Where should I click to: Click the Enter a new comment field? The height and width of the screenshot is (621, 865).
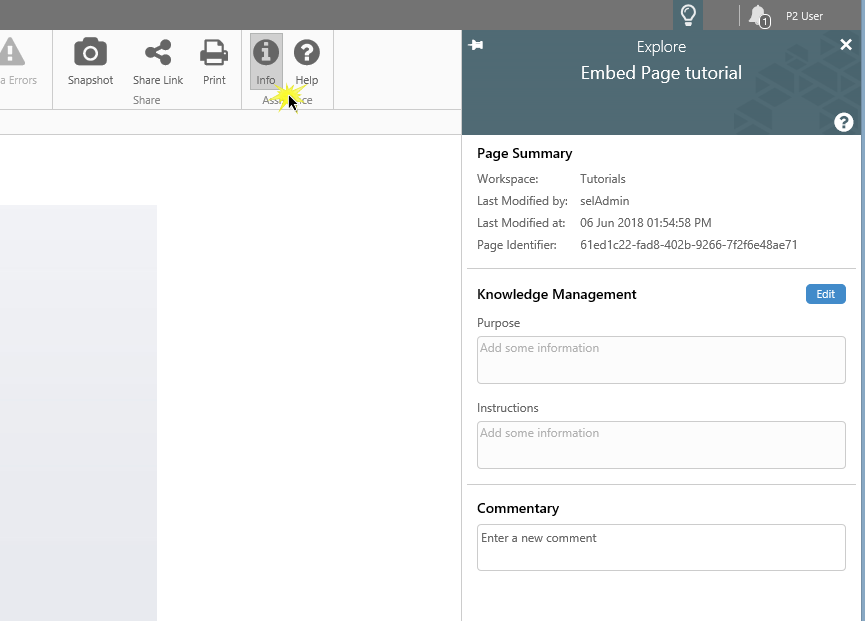pyautogui.click(x=661, y=548)
